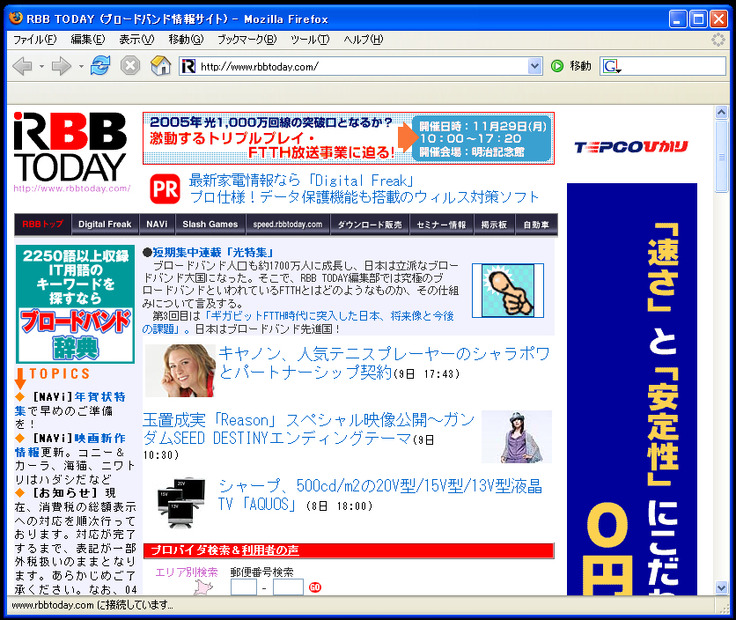
Task: Select the セミナー情報 nav tab
Action: [441, 224]
